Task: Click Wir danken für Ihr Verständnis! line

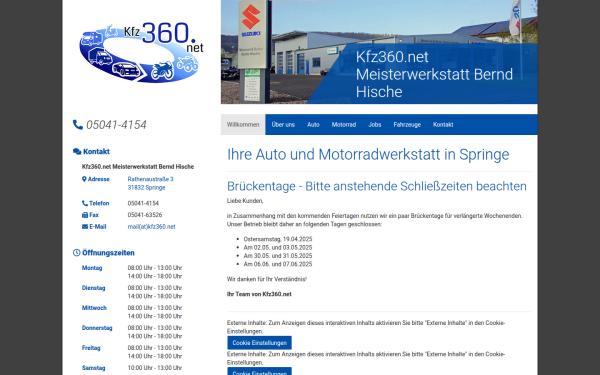Action: click(267, 279)
